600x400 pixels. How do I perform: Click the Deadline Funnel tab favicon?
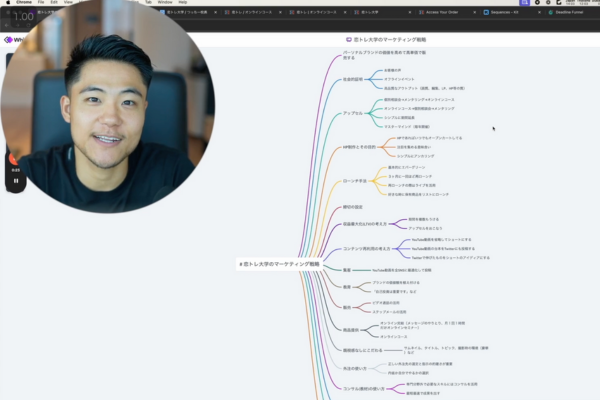click(x=551, y=12)
